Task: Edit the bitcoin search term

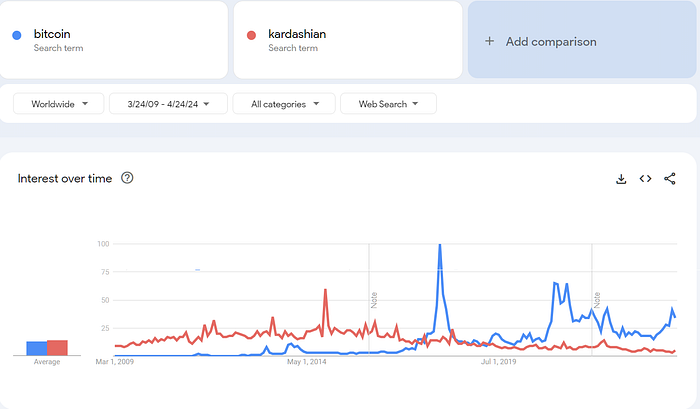Action: click(x=53, y=34)
